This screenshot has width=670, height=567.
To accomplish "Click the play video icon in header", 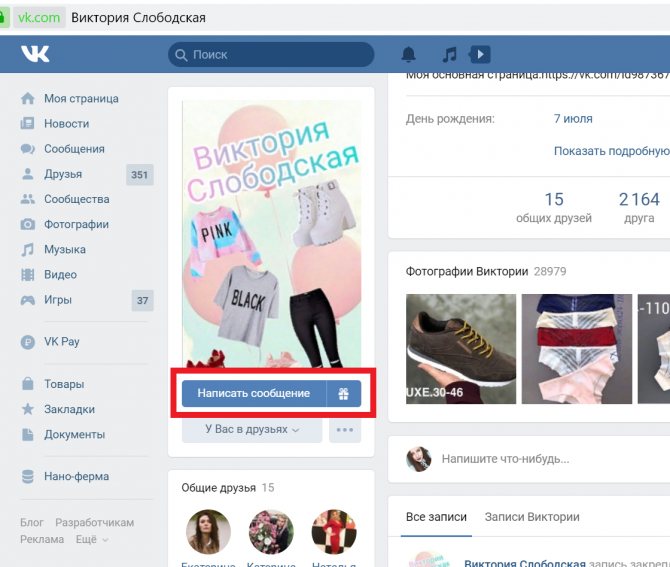I will (x=480, y=54).
